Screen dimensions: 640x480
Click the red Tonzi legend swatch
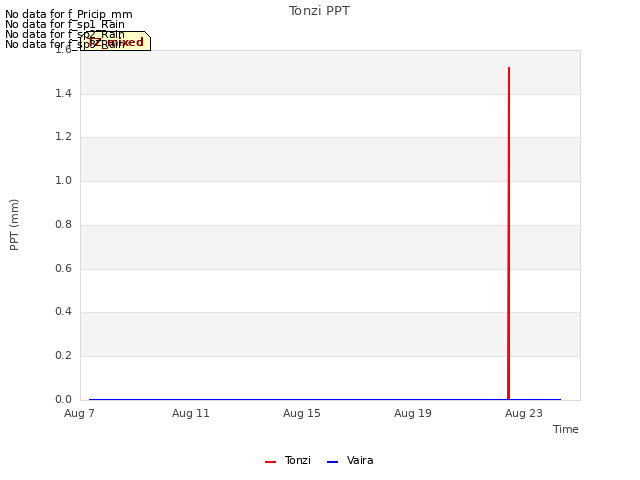pos(271,462)
